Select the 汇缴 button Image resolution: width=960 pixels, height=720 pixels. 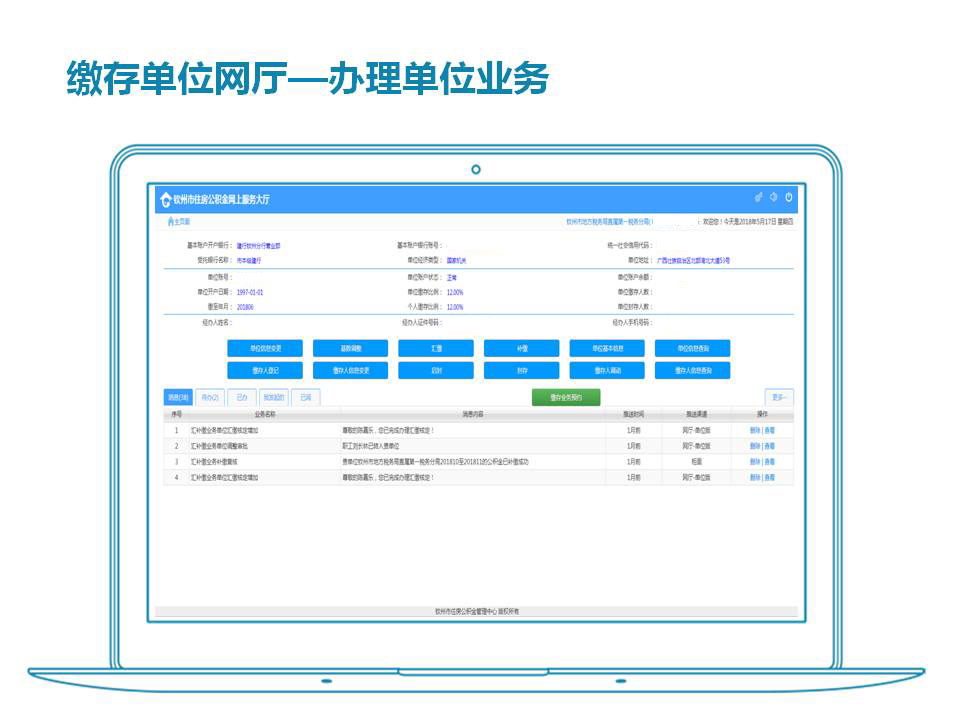click(436, 349)
